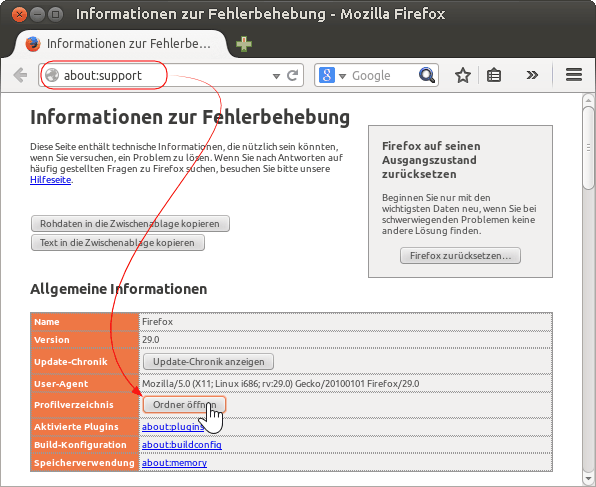Image resolution: width=596 pixels, height=487 pixels.
Task: Open a new tab with plus icon
Action: point(244,44)
